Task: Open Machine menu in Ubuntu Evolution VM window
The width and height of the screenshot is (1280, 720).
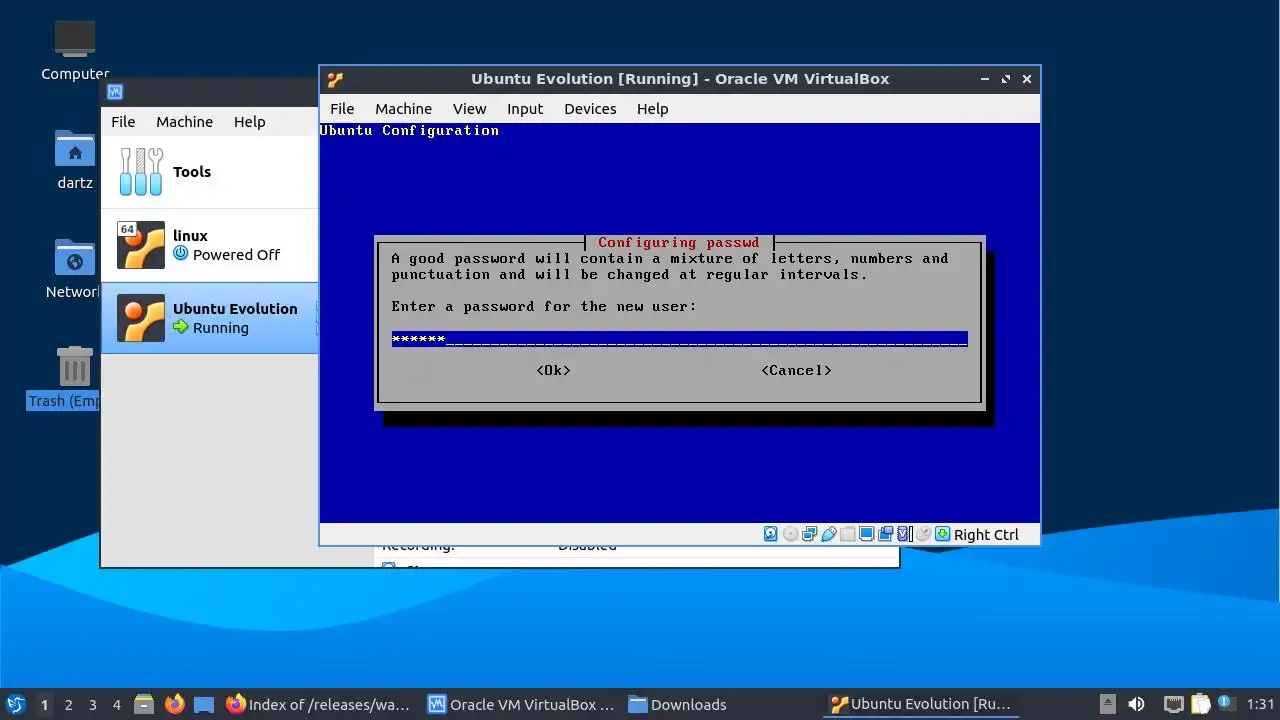Action: click(404, 109)
